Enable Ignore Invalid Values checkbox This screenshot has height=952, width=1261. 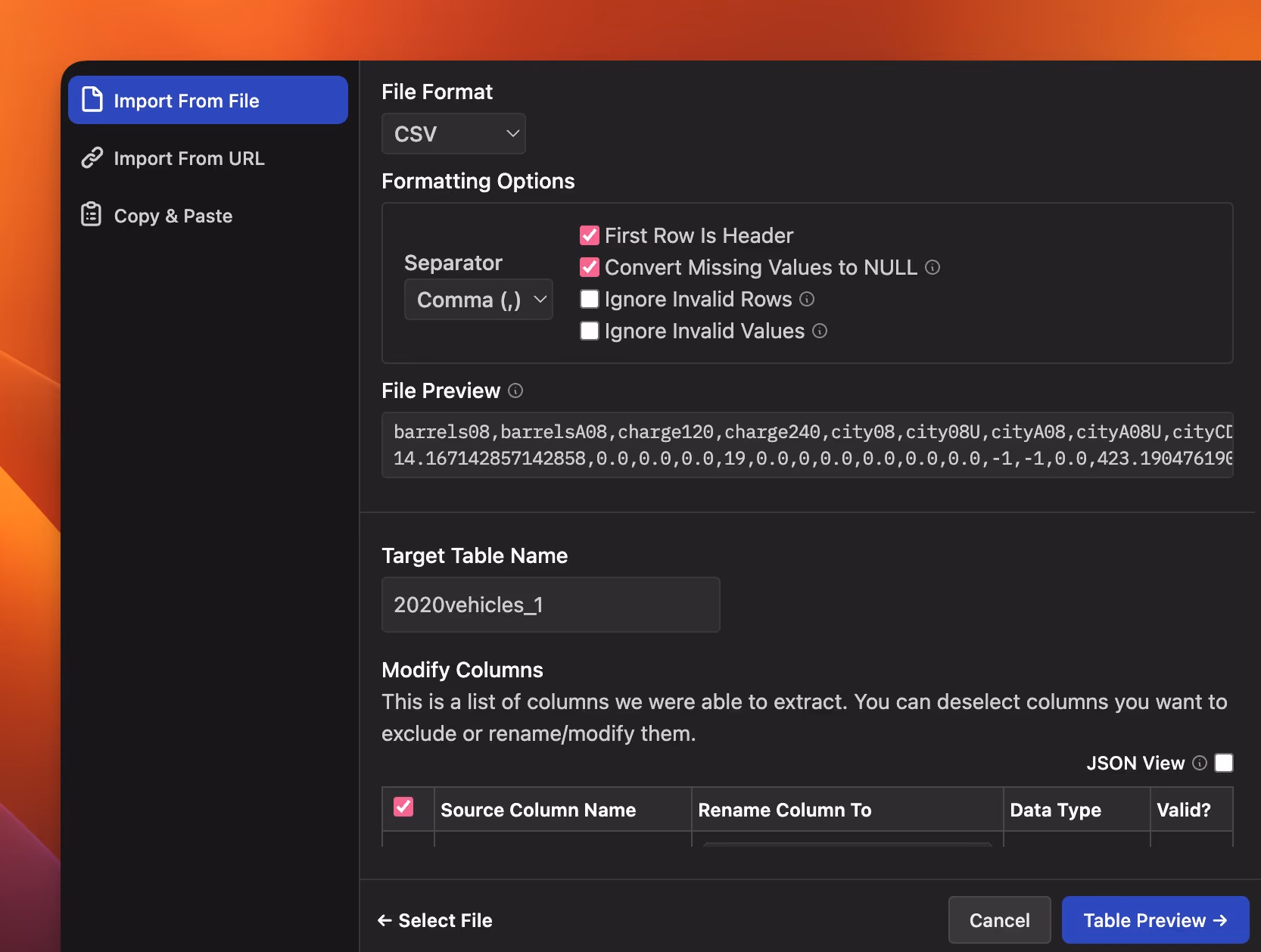tap(590, 331)
